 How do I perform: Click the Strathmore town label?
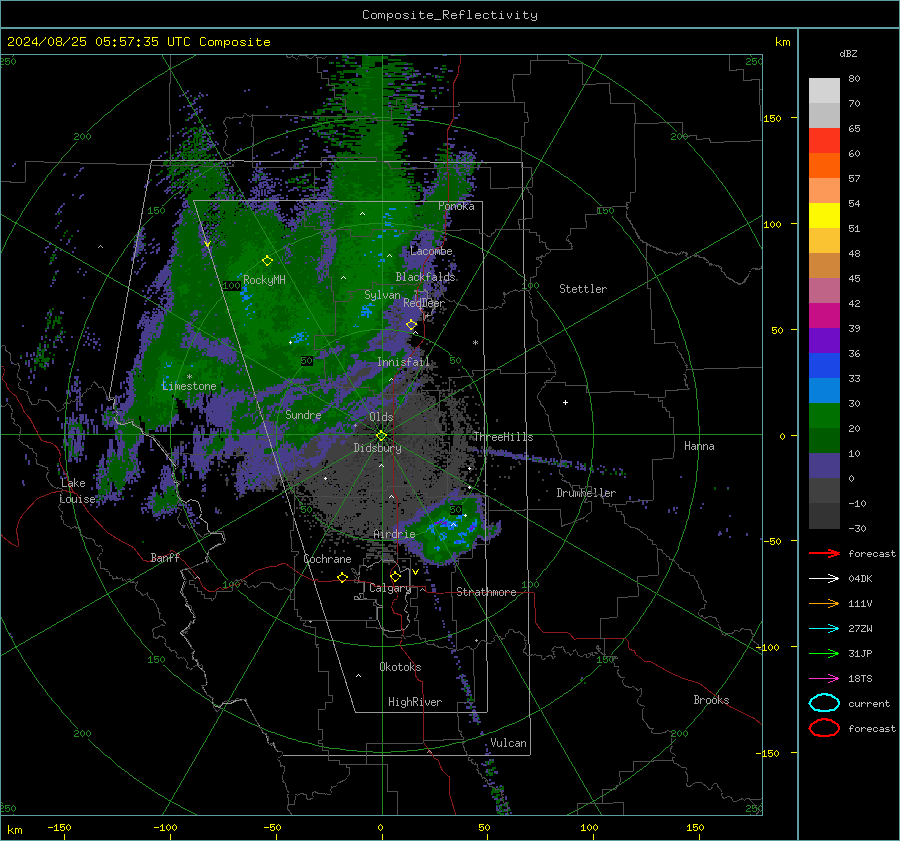pos(486,592)
